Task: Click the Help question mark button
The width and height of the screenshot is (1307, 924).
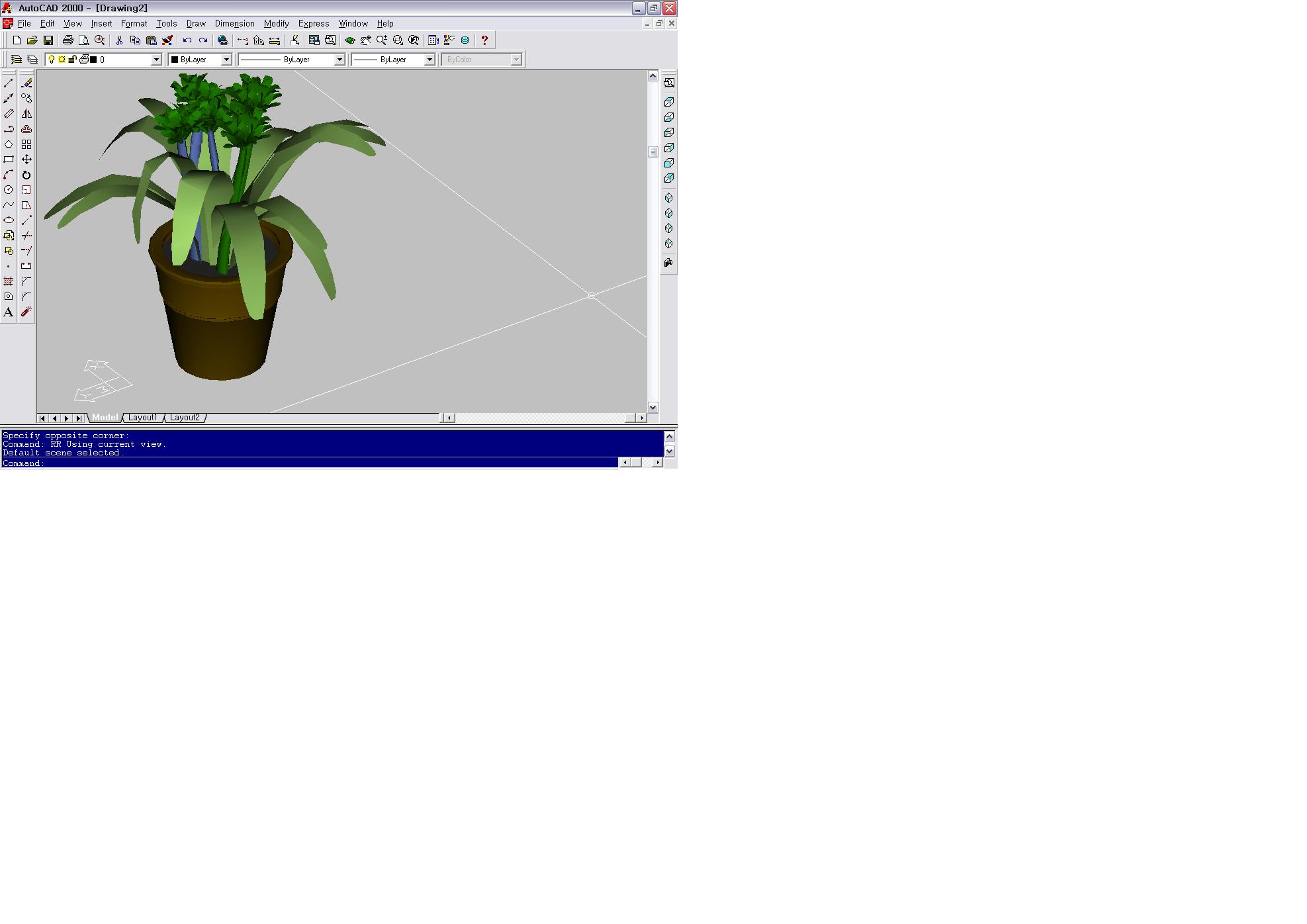Action: [484, 40]
